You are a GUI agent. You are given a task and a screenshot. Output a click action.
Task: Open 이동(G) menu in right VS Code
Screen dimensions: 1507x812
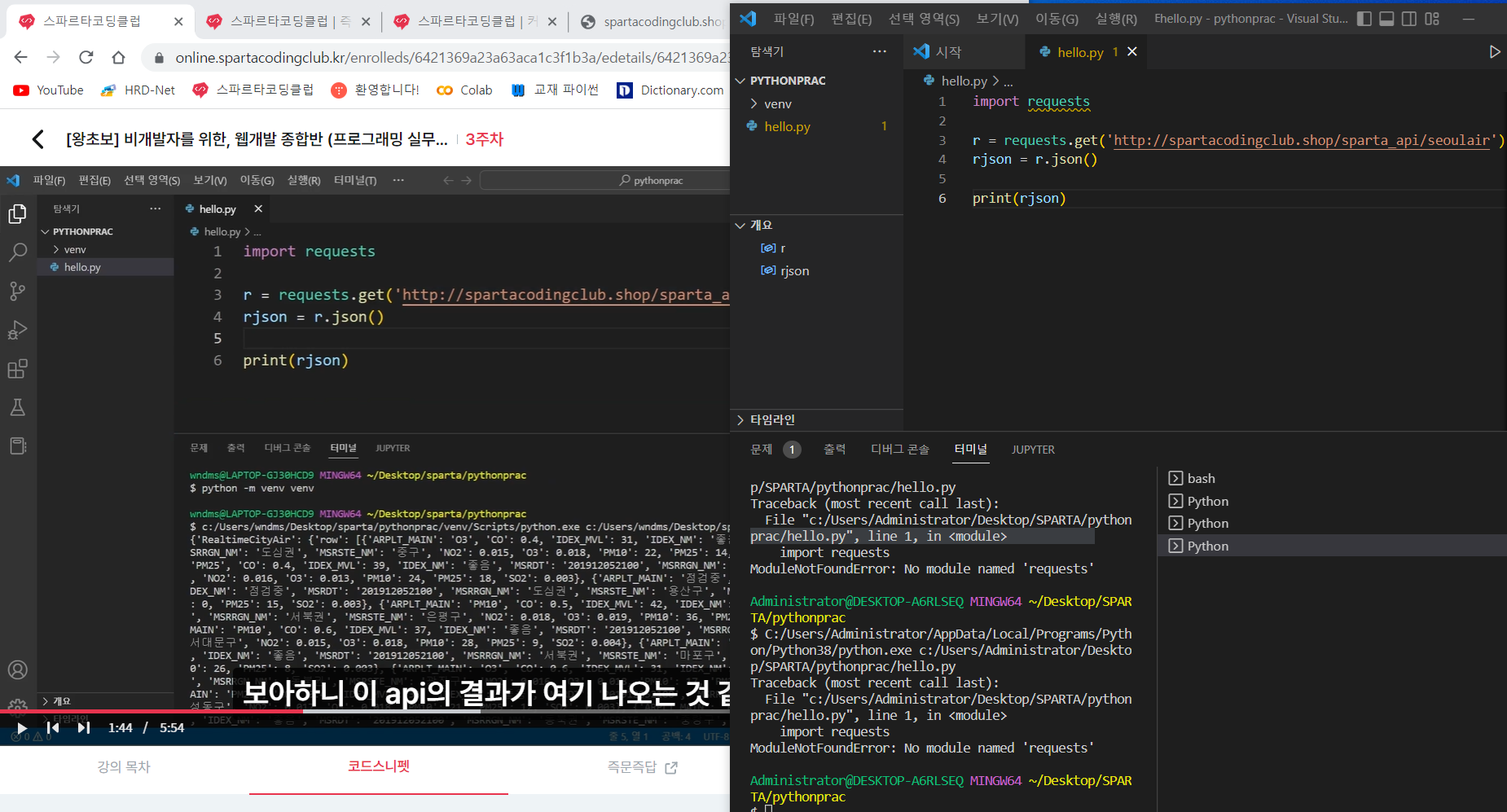[x=1057, y=19]
